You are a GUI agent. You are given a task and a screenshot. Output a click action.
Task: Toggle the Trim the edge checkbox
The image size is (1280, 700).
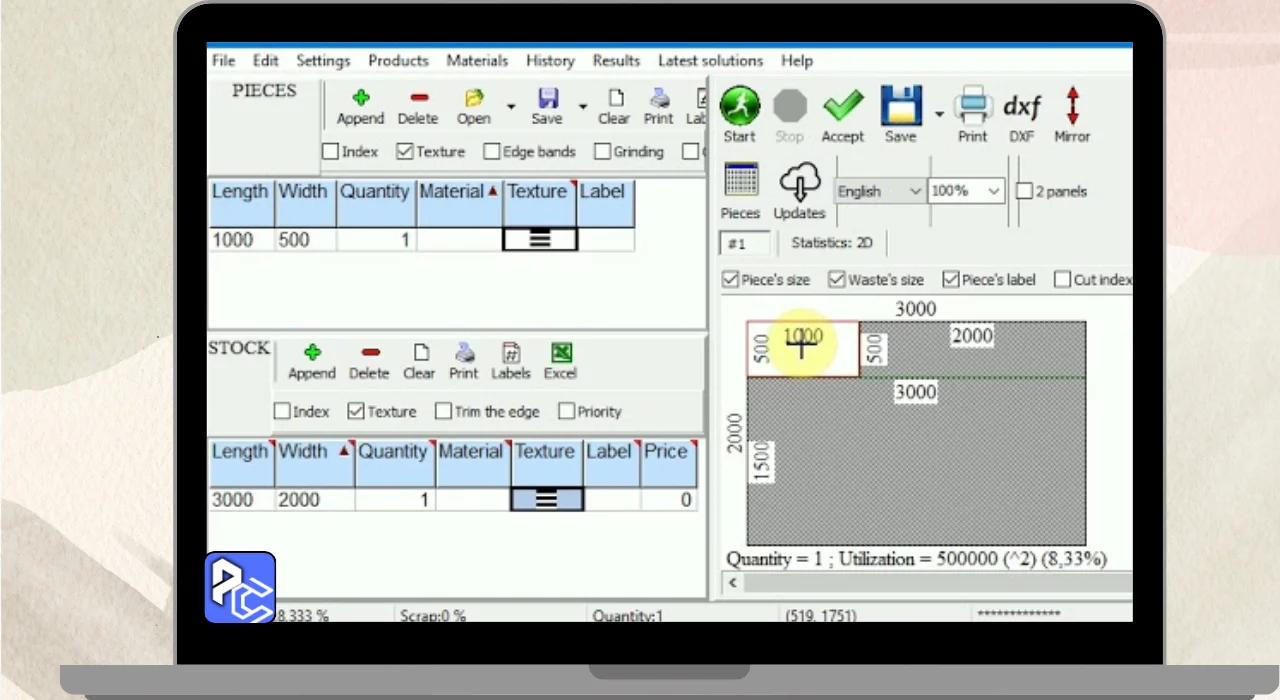(x=444, y=412)
